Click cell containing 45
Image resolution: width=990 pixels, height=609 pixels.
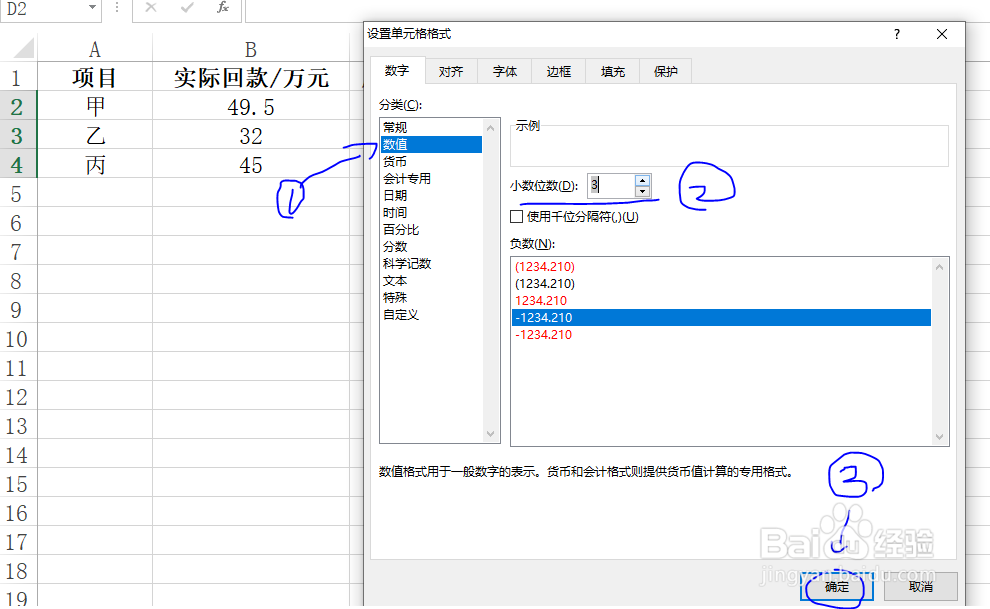[251, 164]
